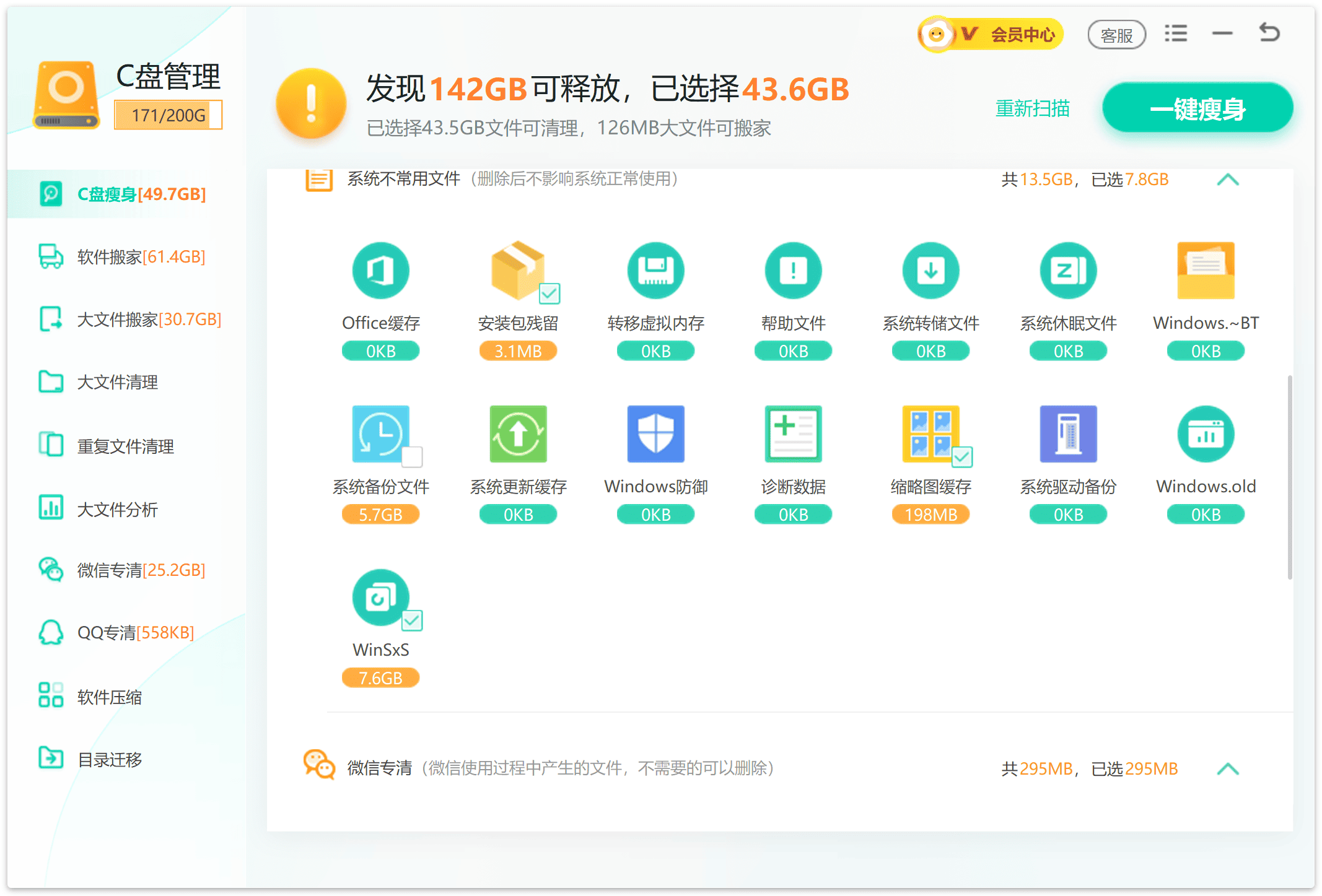This screenshot has width=1322, height=896.
Task: Open the Windows.~BT folder icon
Action: 1206,270
